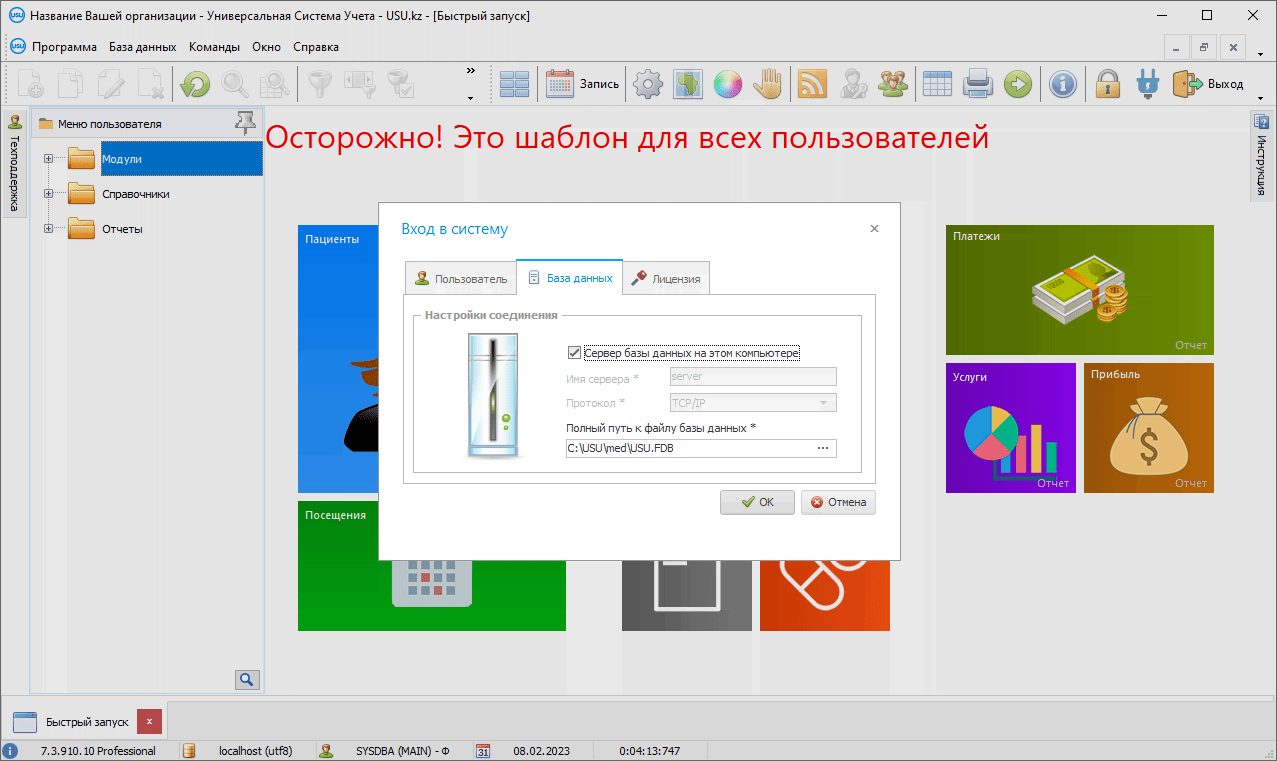
Task: Open the Протокол TCP/IP dropdown
Action: [823, 403]
